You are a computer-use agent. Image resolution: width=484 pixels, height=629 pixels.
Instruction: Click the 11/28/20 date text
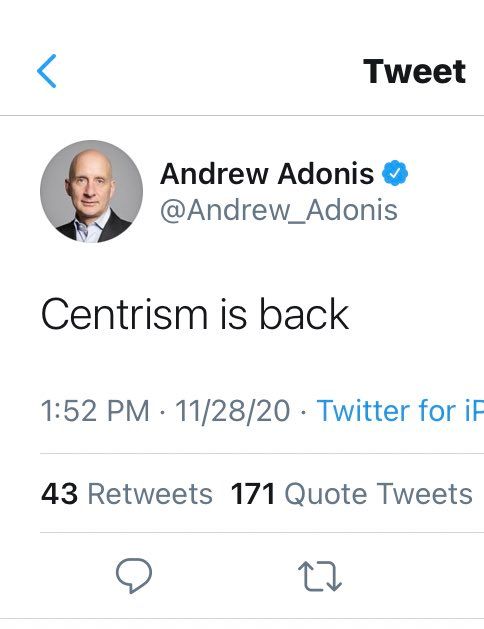click(233, 411)
